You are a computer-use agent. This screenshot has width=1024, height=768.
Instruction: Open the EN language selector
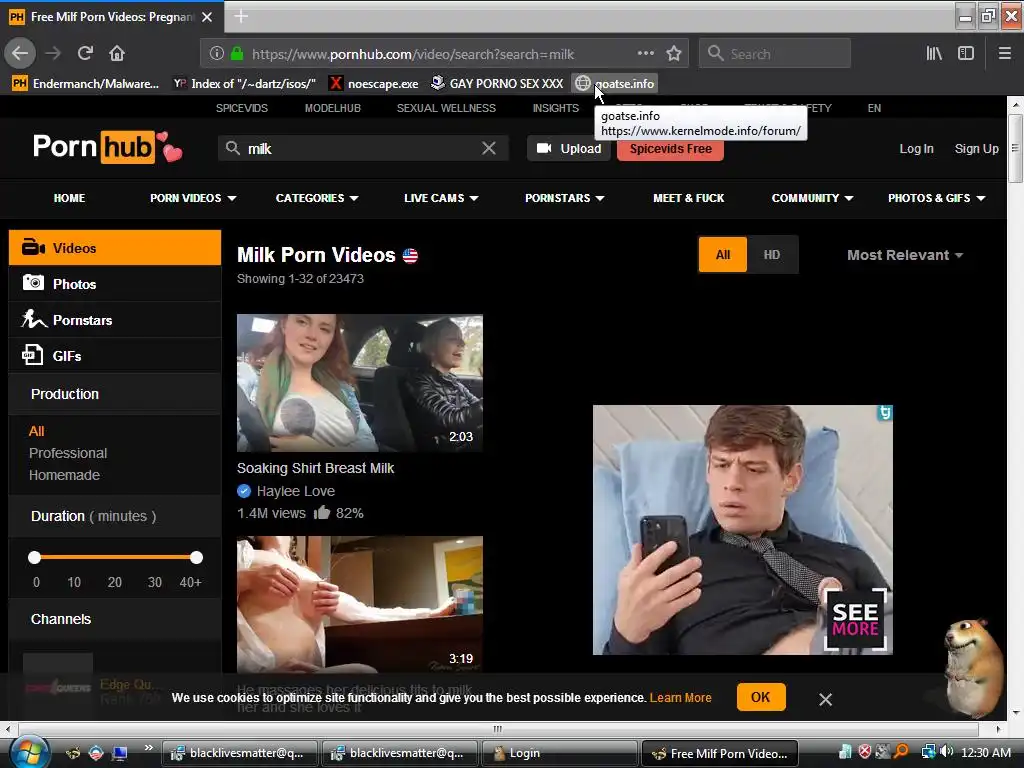coord(874,108)
